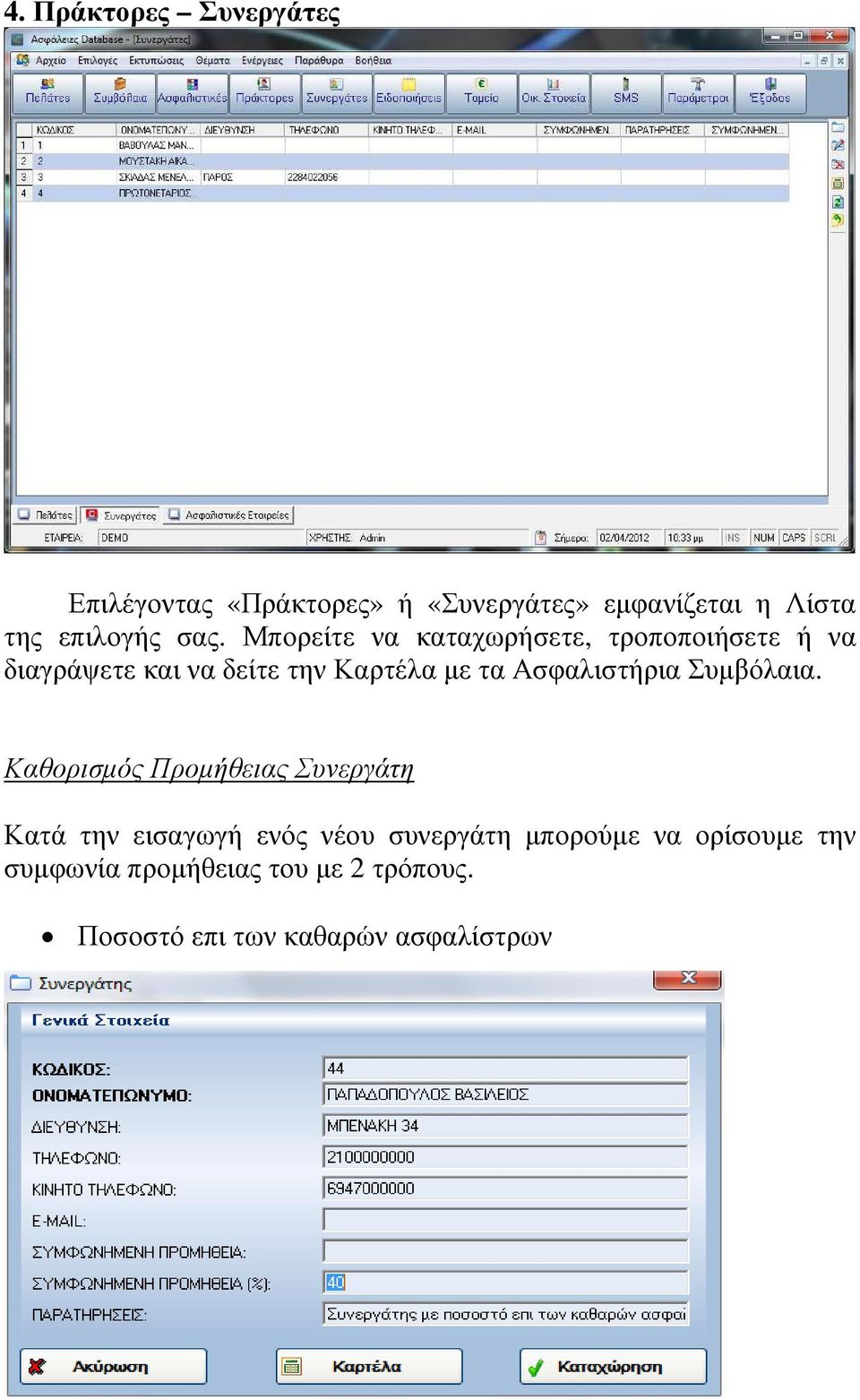
Task: Click the Ασφαλιστικές toolbar button
Action: [x=192, y=93]
